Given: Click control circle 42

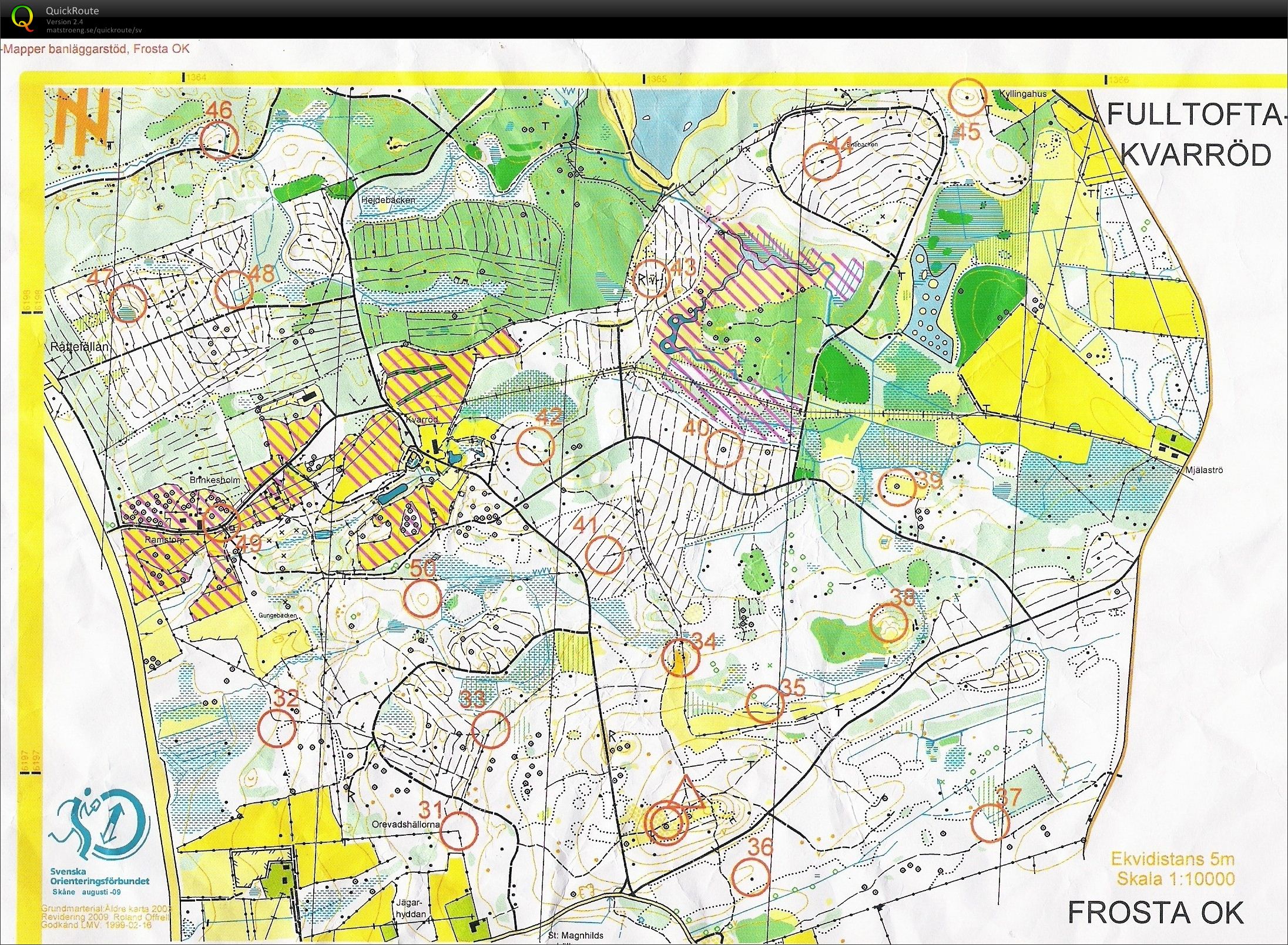Looking at the screenshot, I should coord(535,446).
